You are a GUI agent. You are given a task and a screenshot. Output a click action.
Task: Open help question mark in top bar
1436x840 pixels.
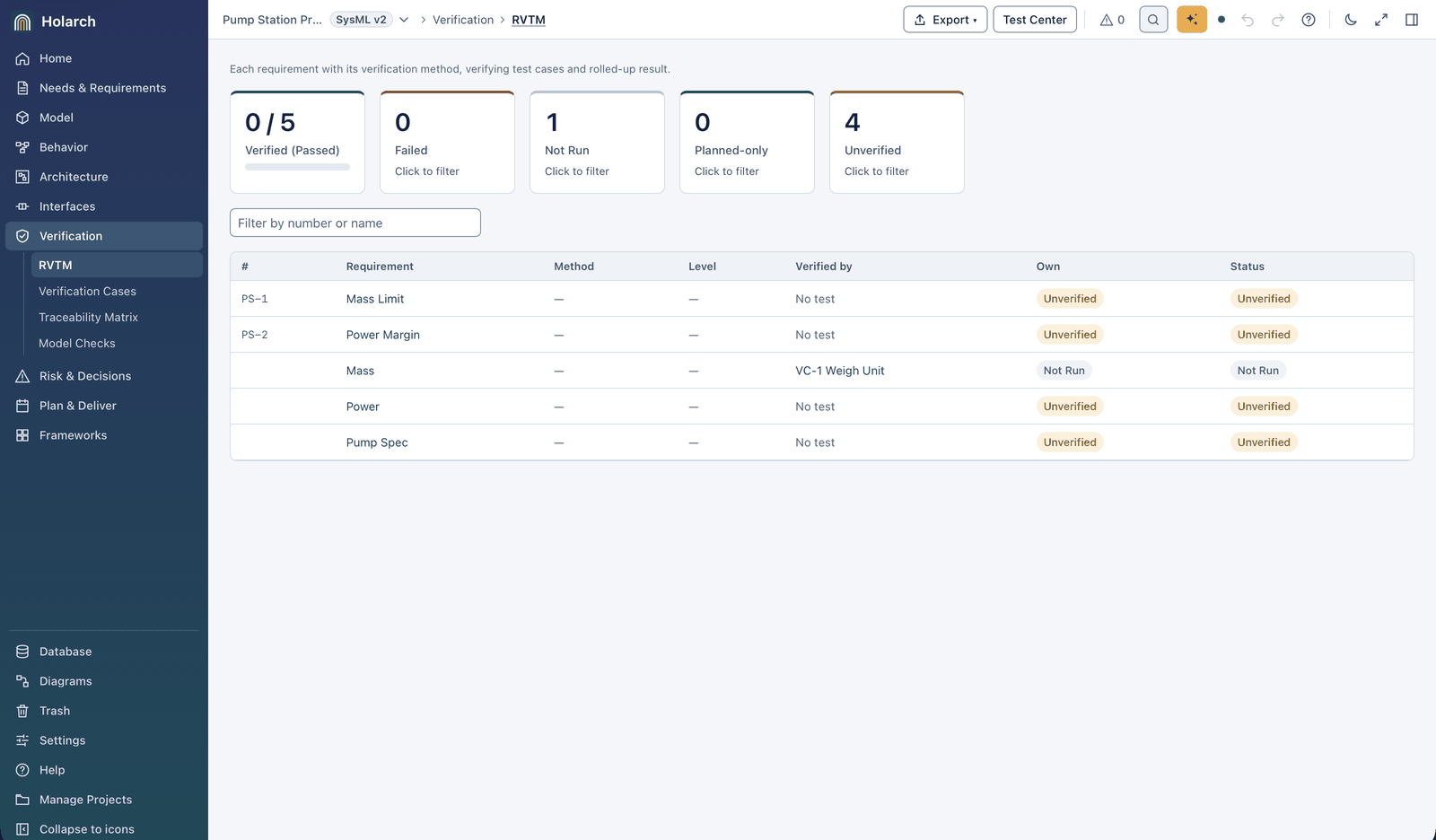click(x=1309, y=20)
